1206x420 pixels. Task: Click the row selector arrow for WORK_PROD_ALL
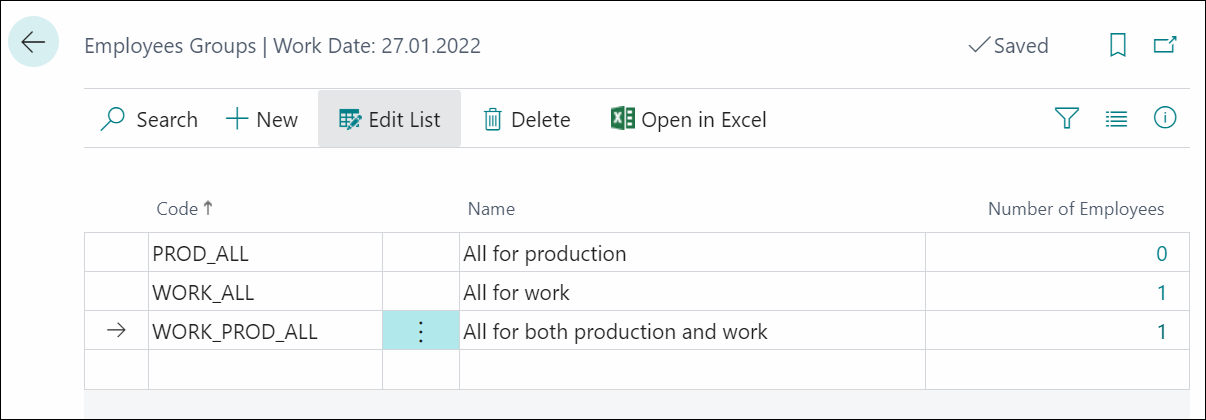[116, 332]
